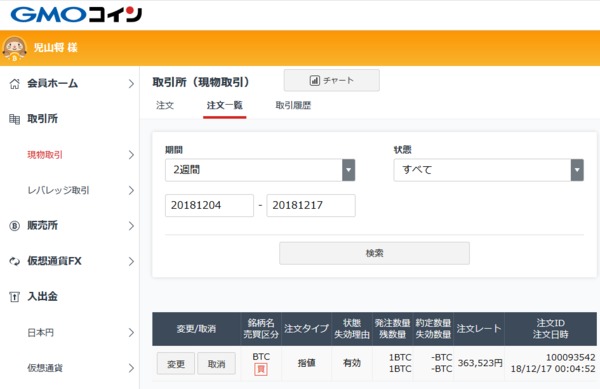Click the building icon beside 取引所
Screen dimensions: 600x389
click(x=14, y=119)
